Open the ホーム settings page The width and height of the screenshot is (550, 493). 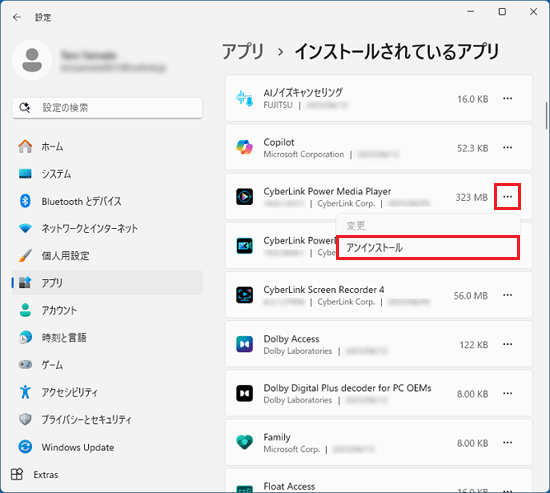[107, 146]
